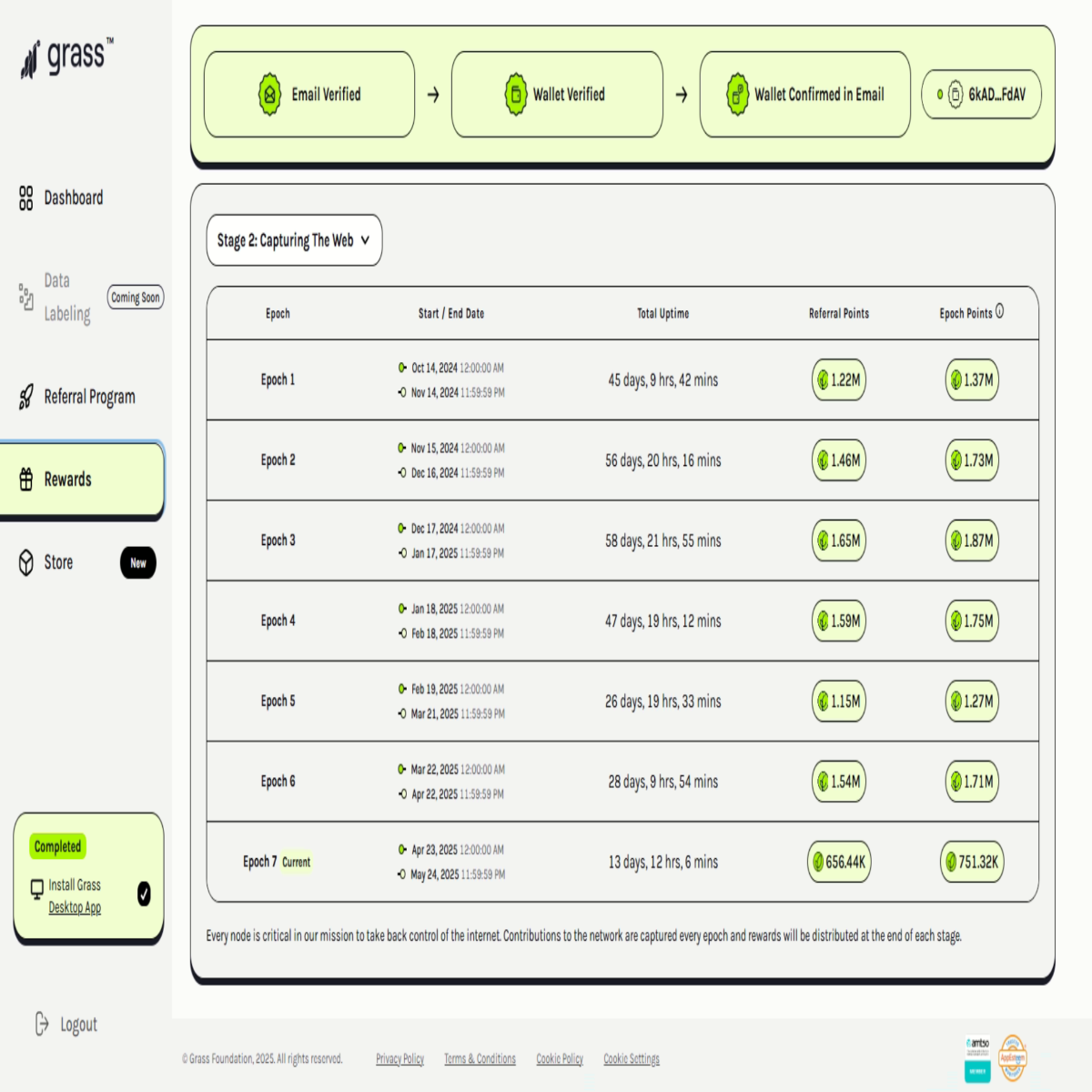Click Epoch 6 epoch points 1.71M

[x=972, y=782]
